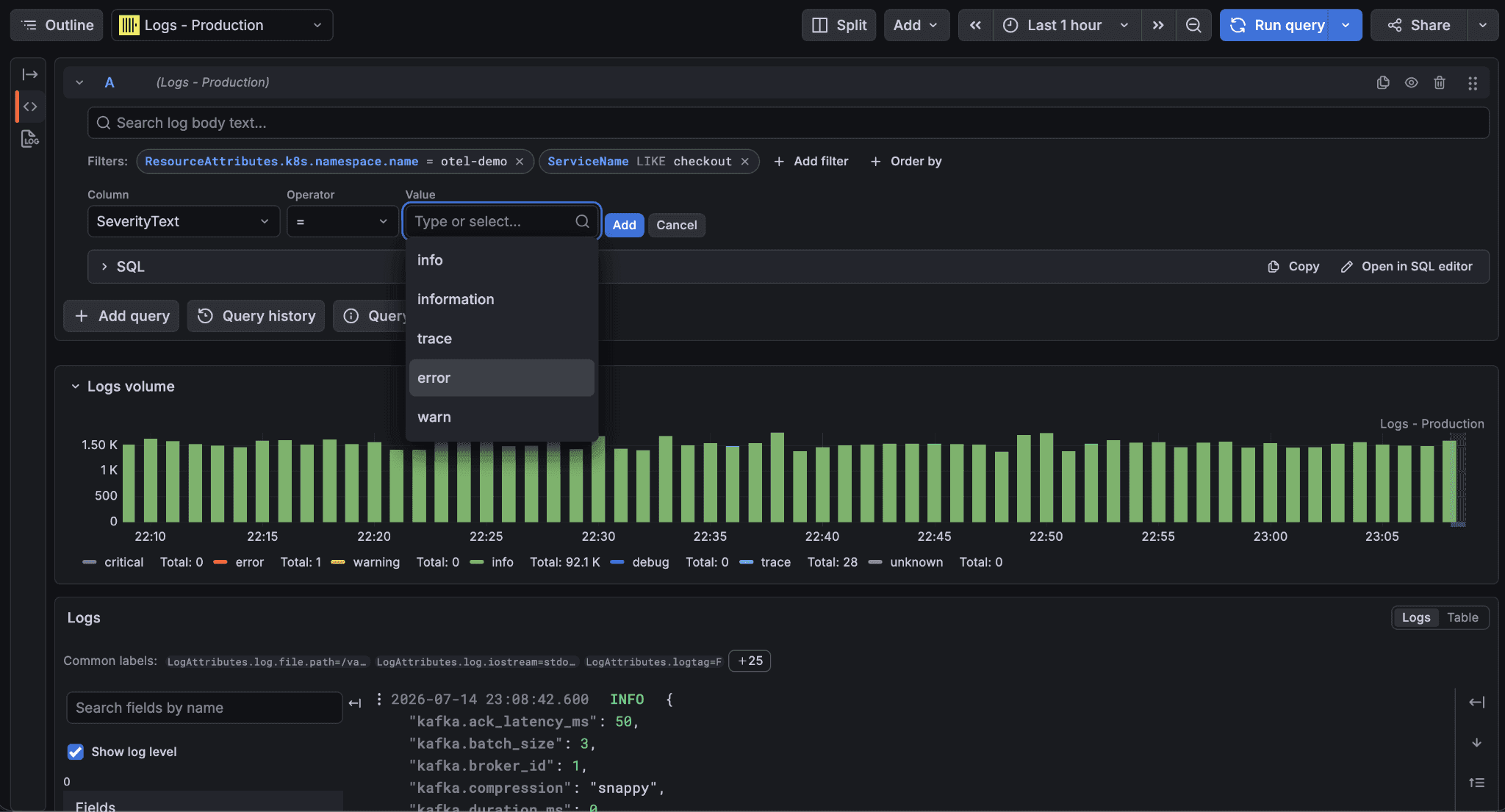Viewport: 1505px width, 812px height.
Task: Click the delete query trash icon
Action: click(1440, 82)
